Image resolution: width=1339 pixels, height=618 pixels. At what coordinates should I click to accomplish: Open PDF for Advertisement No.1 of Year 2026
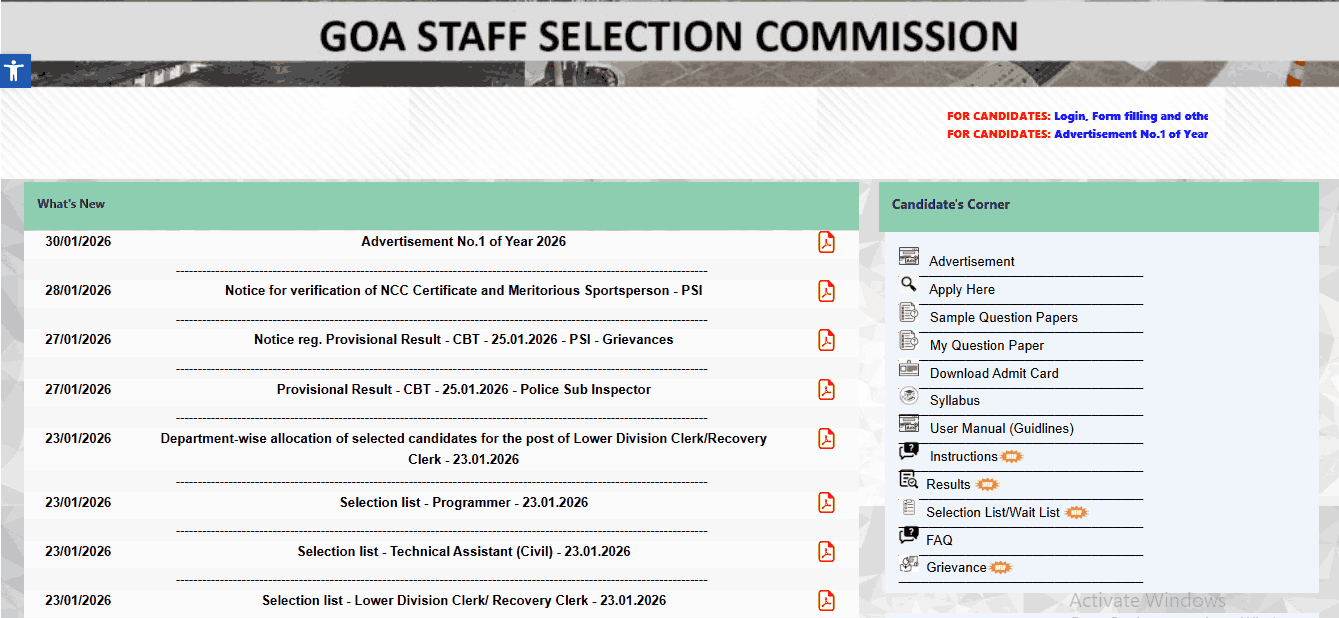click(x=826, y=242)
